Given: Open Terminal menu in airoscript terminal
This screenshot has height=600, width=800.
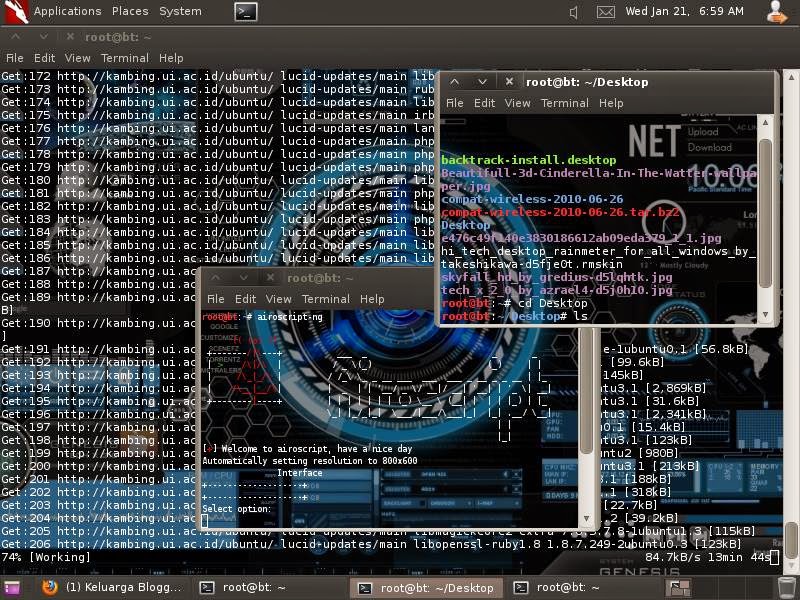Looking at the screenshot, I should tap(326, 299).
